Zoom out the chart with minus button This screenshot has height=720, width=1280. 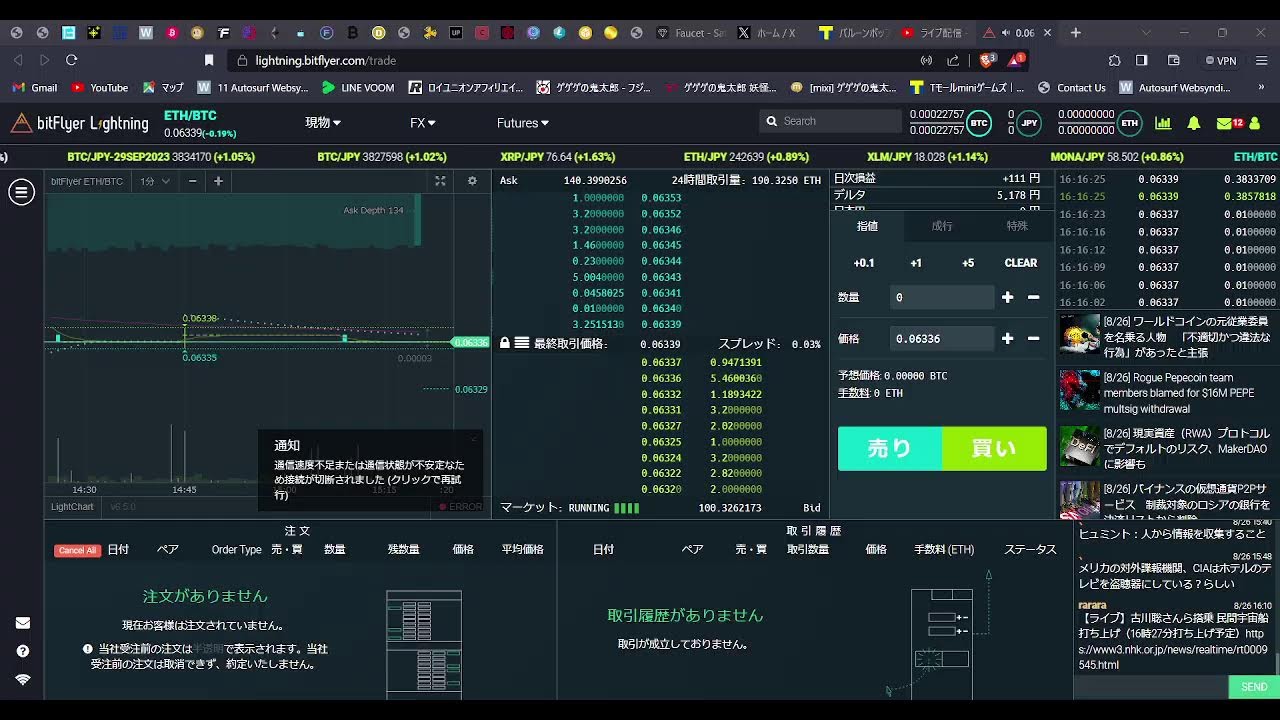[192, 181]
